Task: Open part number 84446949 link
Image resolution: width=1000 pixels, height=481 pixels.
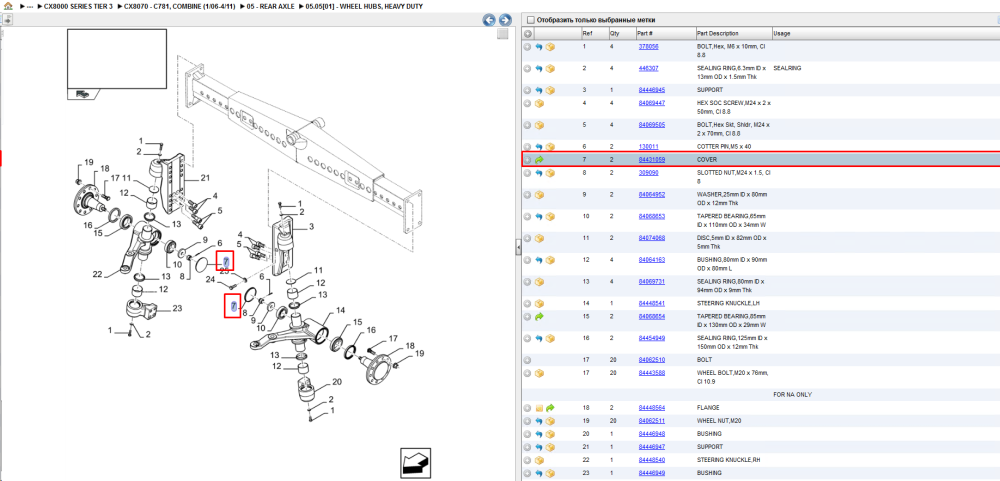Action: point(652,473)
